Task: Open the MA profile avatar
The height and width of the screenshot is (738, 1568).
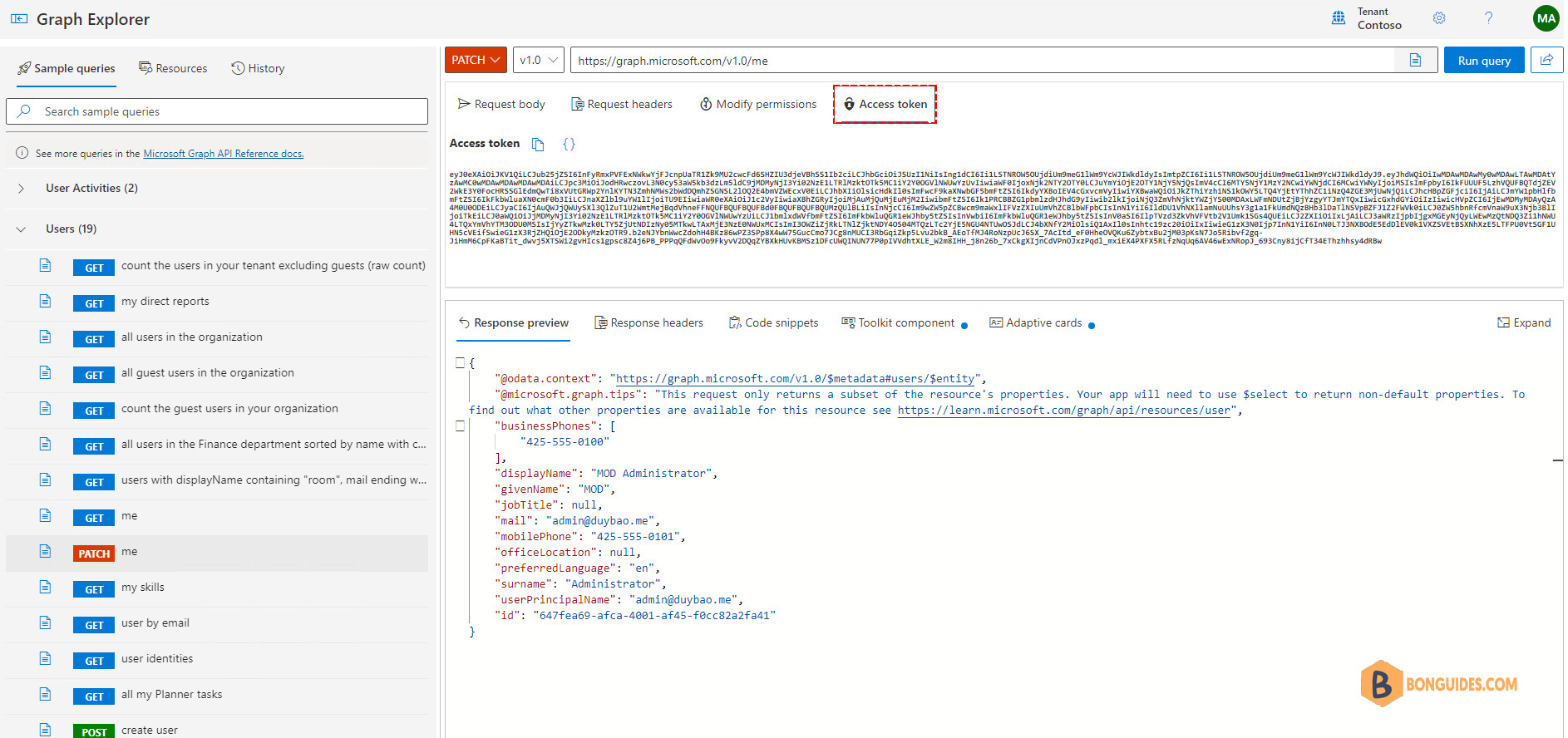Action: [1546, 18]
